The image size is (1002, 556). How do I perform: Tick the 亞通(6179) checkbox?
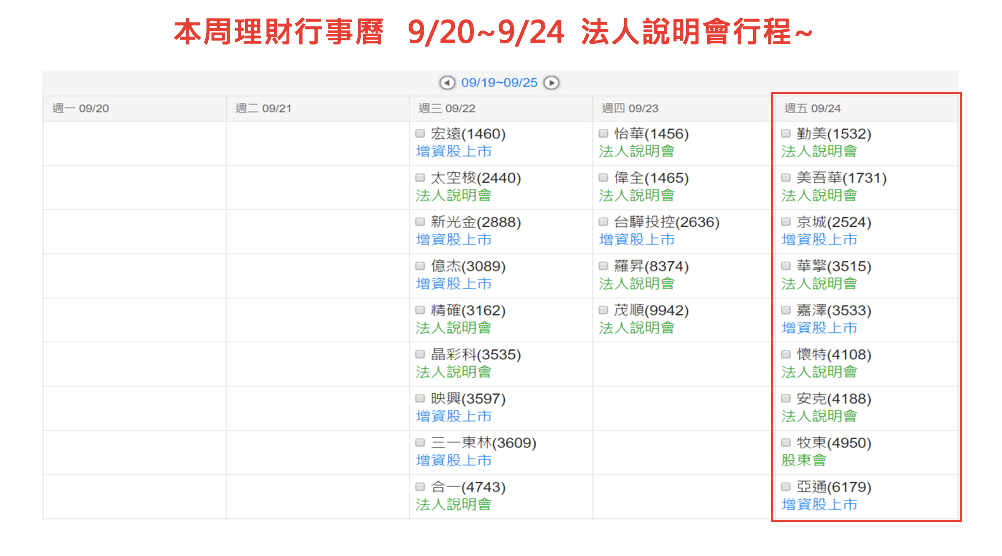click(x=787, y=487)
